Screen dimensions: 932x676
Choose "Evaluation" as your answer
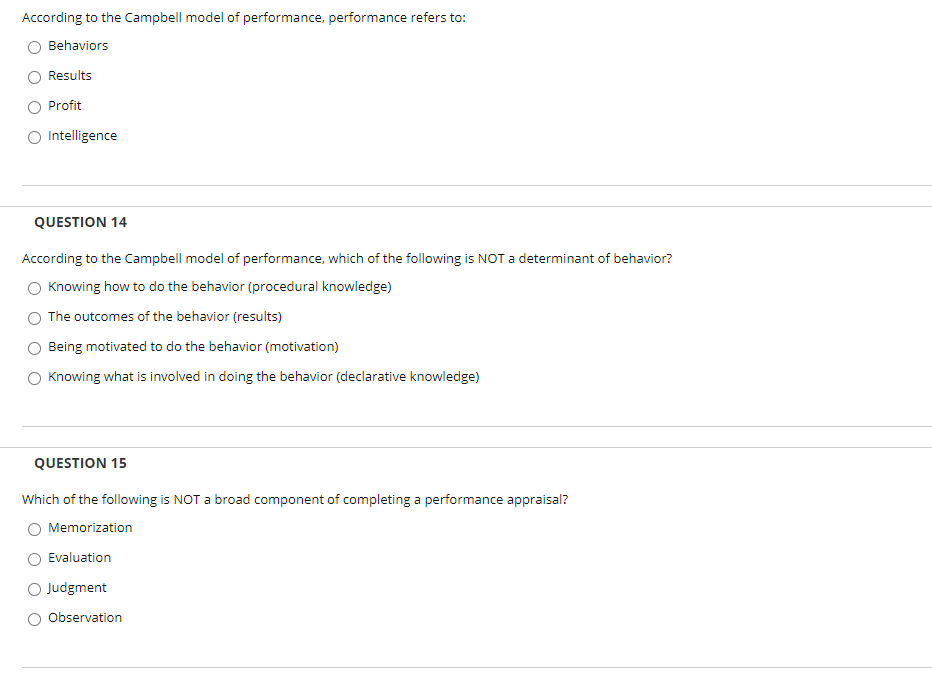[34, 558]
